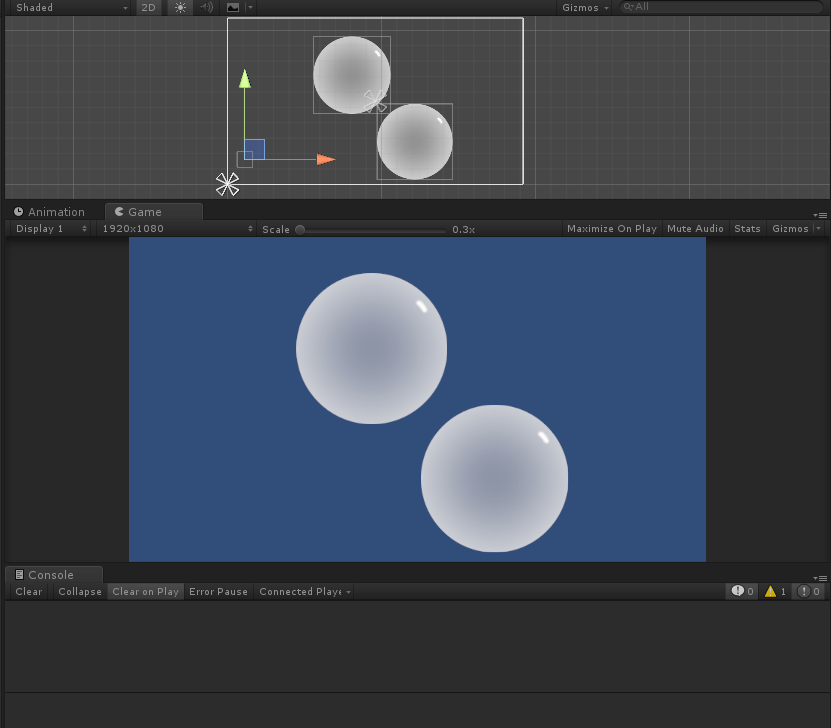Toggle 2D scene view mode
Screen dimensions: 831x728
point(148,7)
